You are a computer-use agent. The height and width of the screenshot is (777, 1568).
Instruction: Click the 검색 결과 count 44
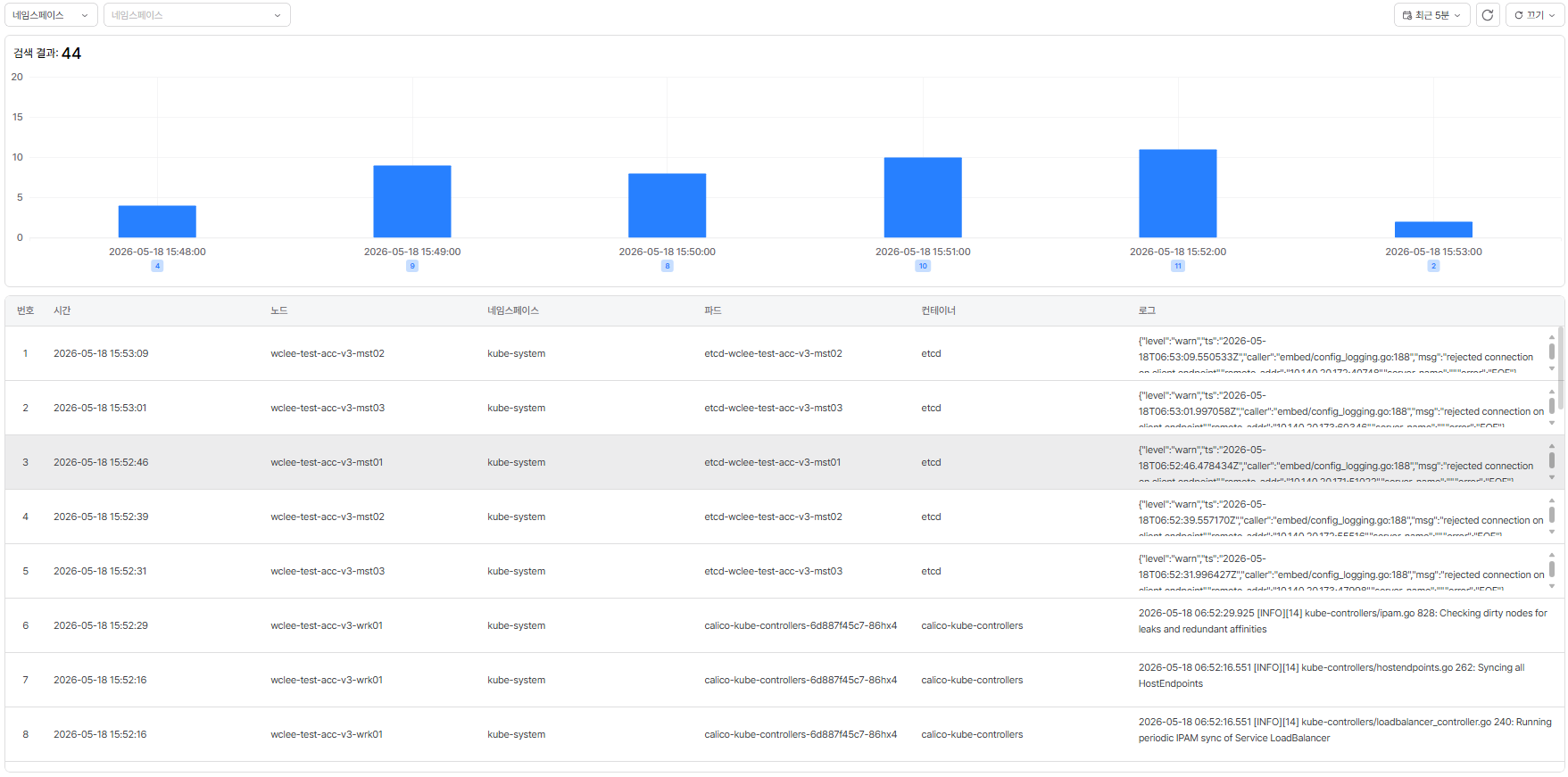(71, 54)
